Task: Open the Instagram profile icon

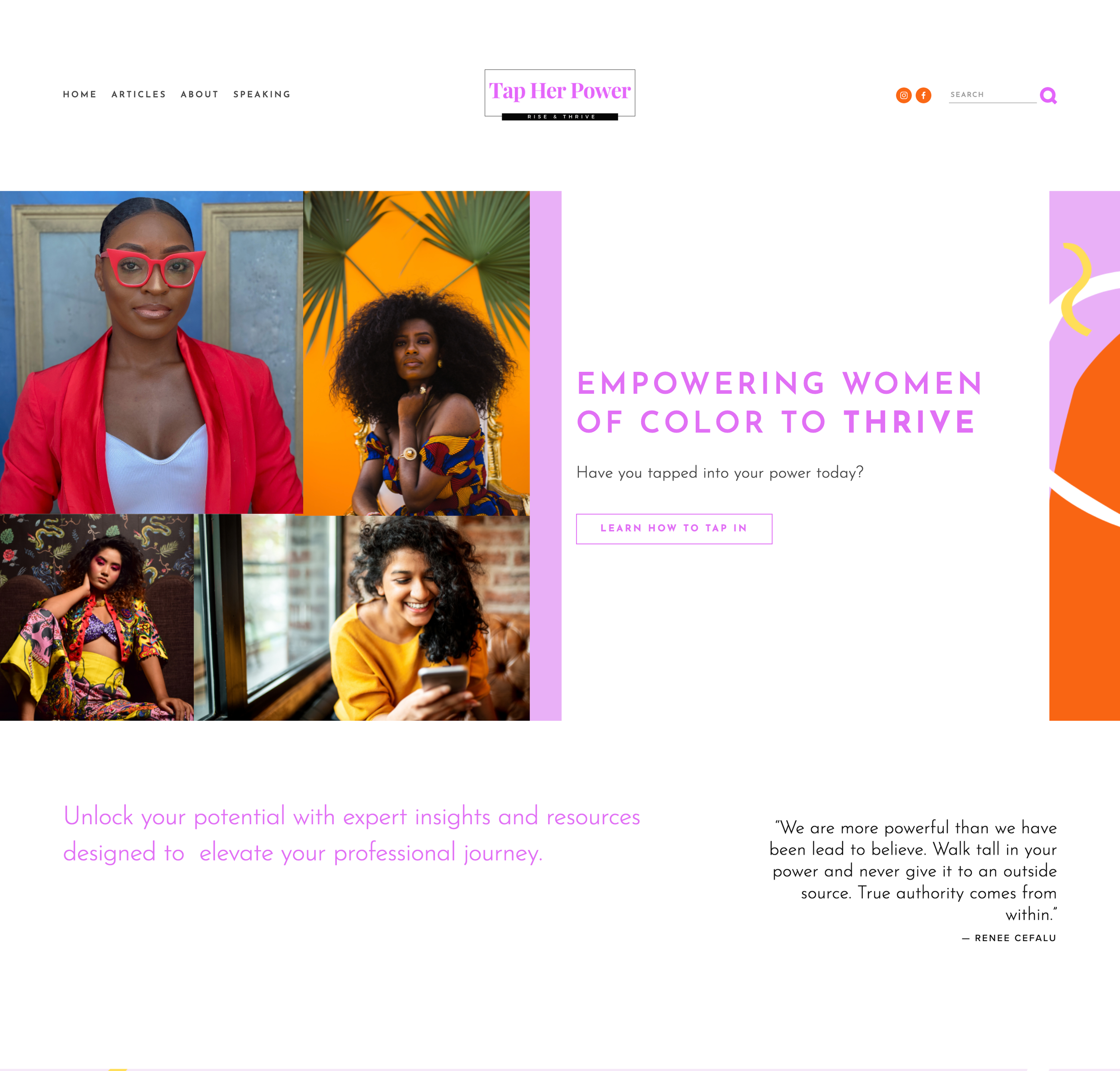Action: (x=904, y=95)
